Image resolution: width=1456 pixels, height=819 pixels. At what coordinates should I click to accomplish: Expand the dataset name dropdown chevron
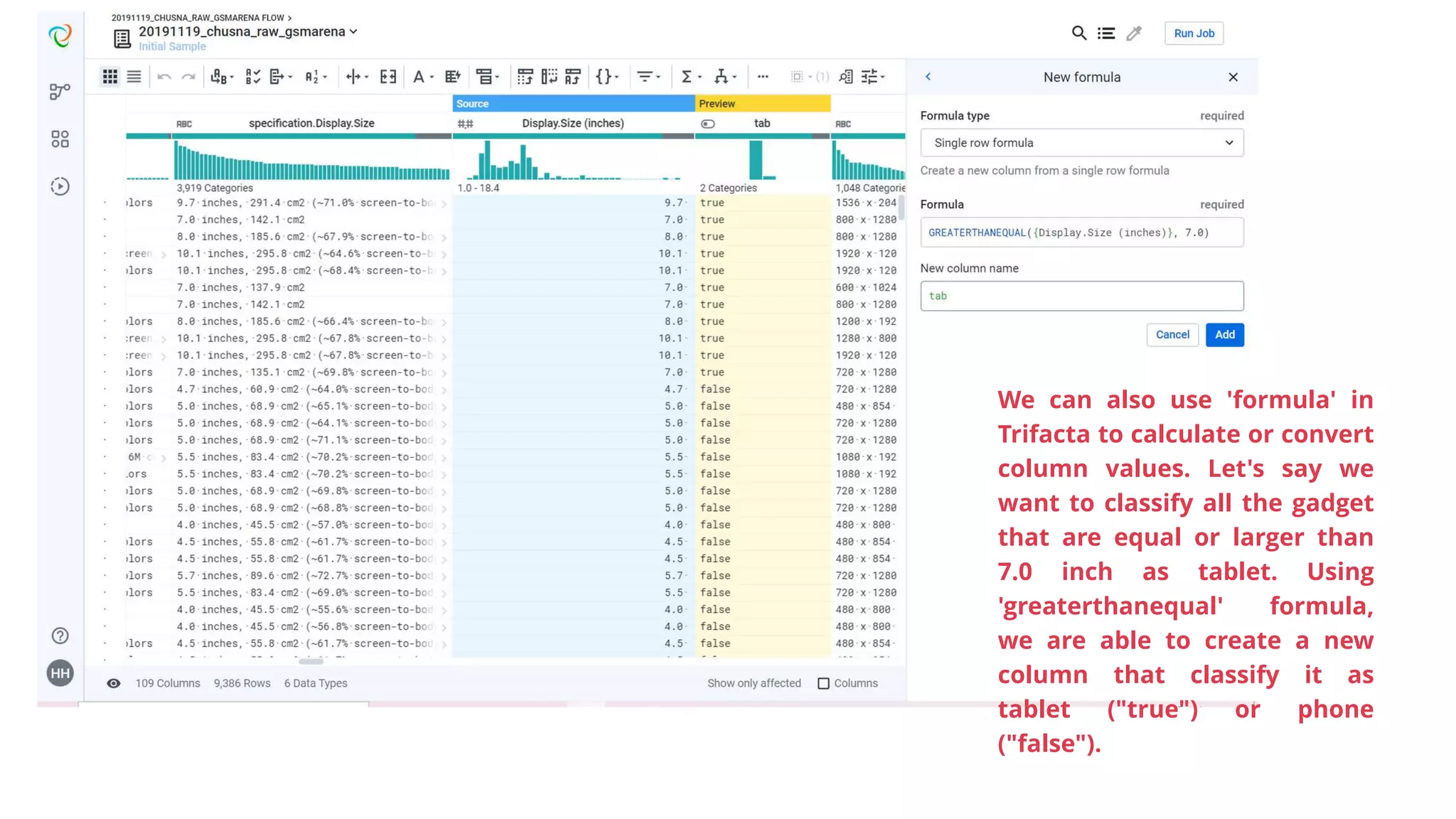pos(353,32)
